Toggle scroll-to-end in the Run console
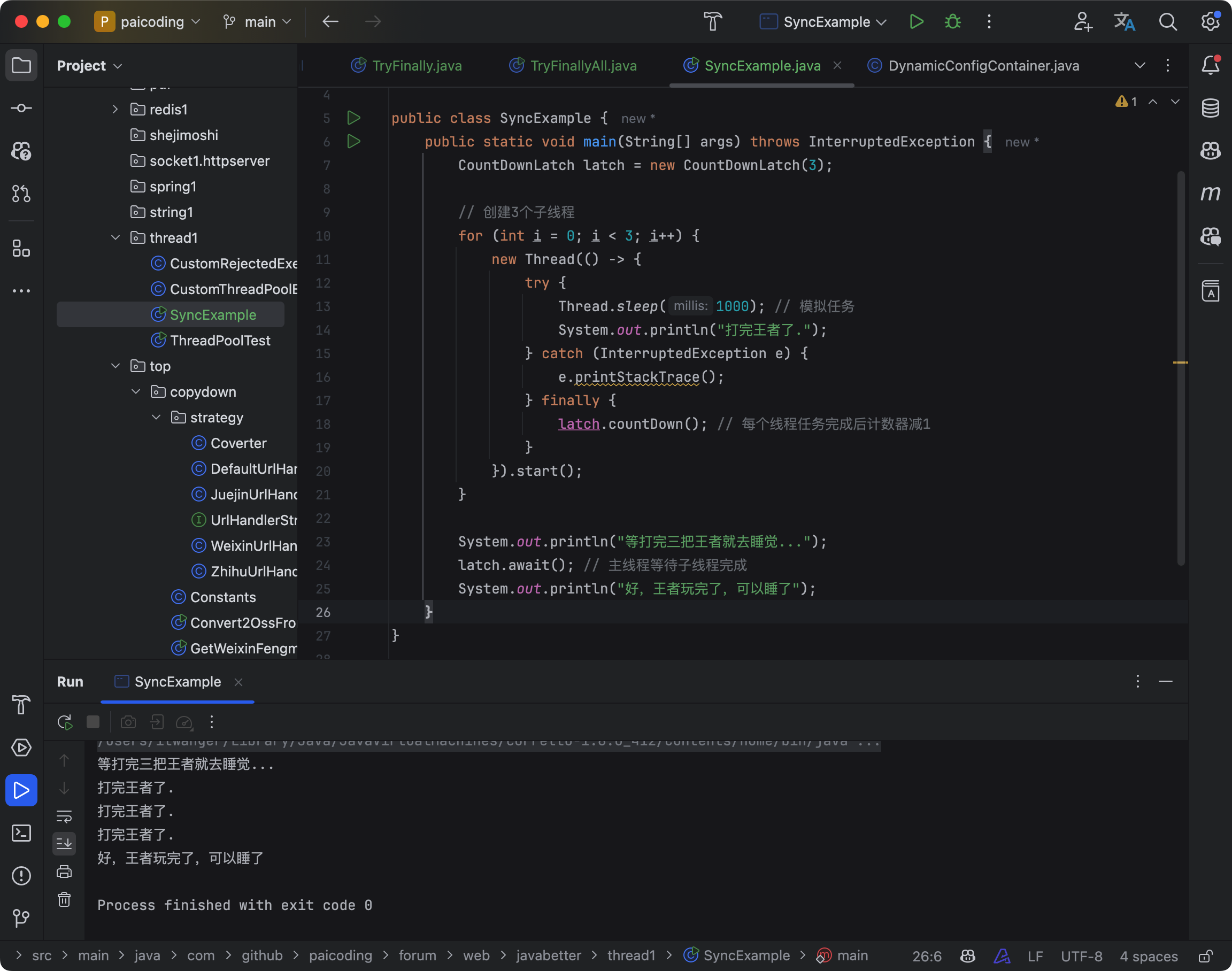Viewport: 1232px width, 971px height. tap(64, 844)
